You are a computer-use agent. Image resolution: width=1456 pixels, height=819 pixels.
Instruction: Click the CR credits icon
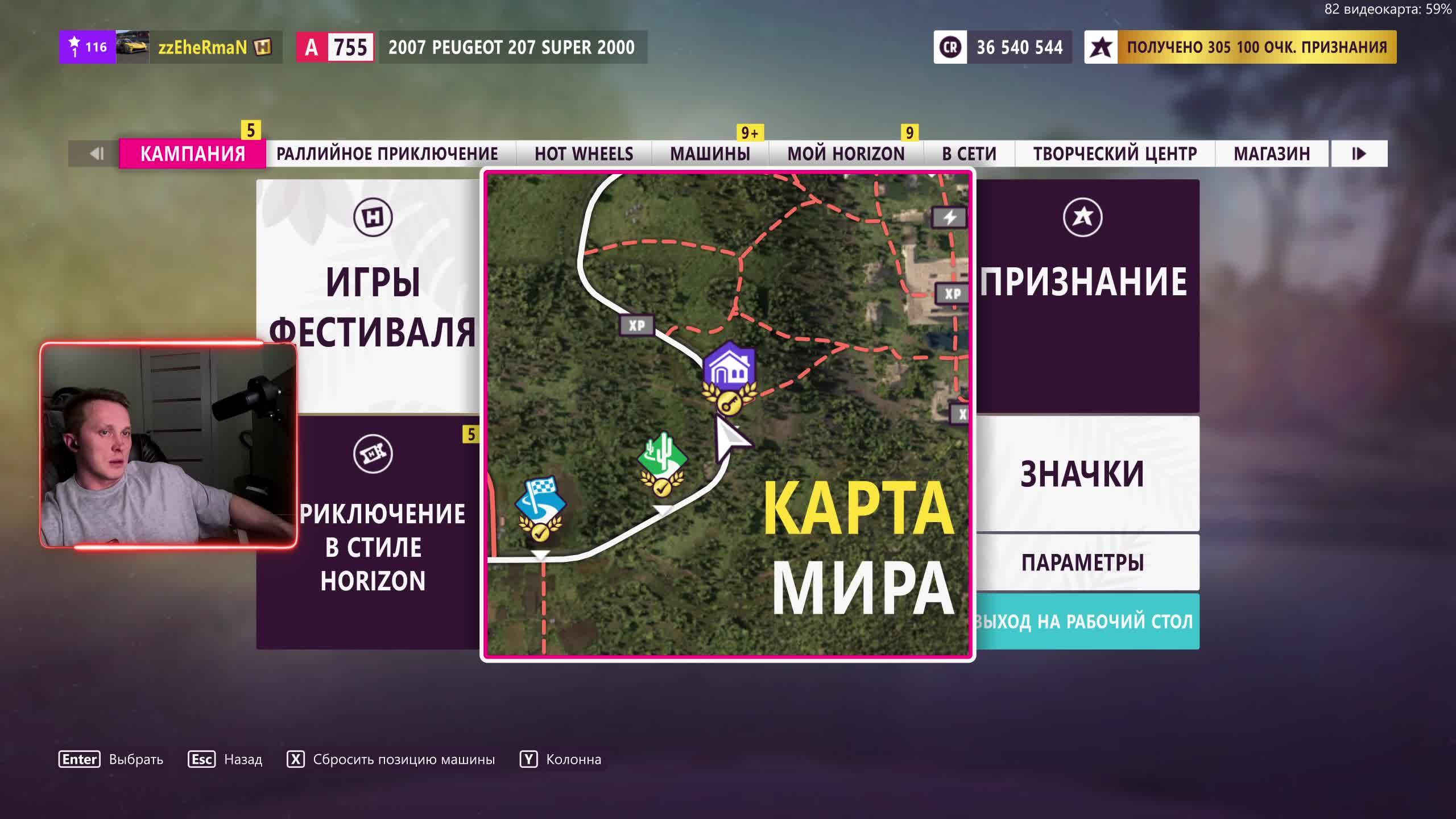pos(950,47)
